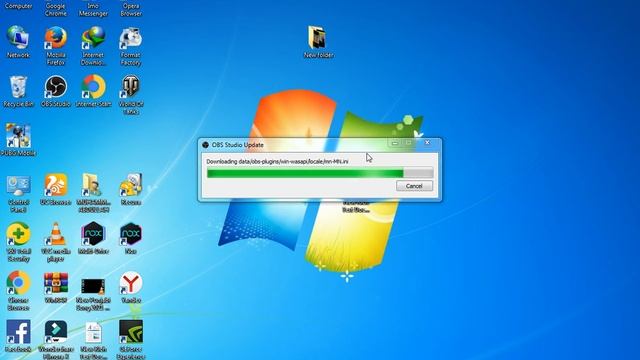Select the World of Tanks shortcut
Screen dimensions: 640x360
tap(131, 95)
